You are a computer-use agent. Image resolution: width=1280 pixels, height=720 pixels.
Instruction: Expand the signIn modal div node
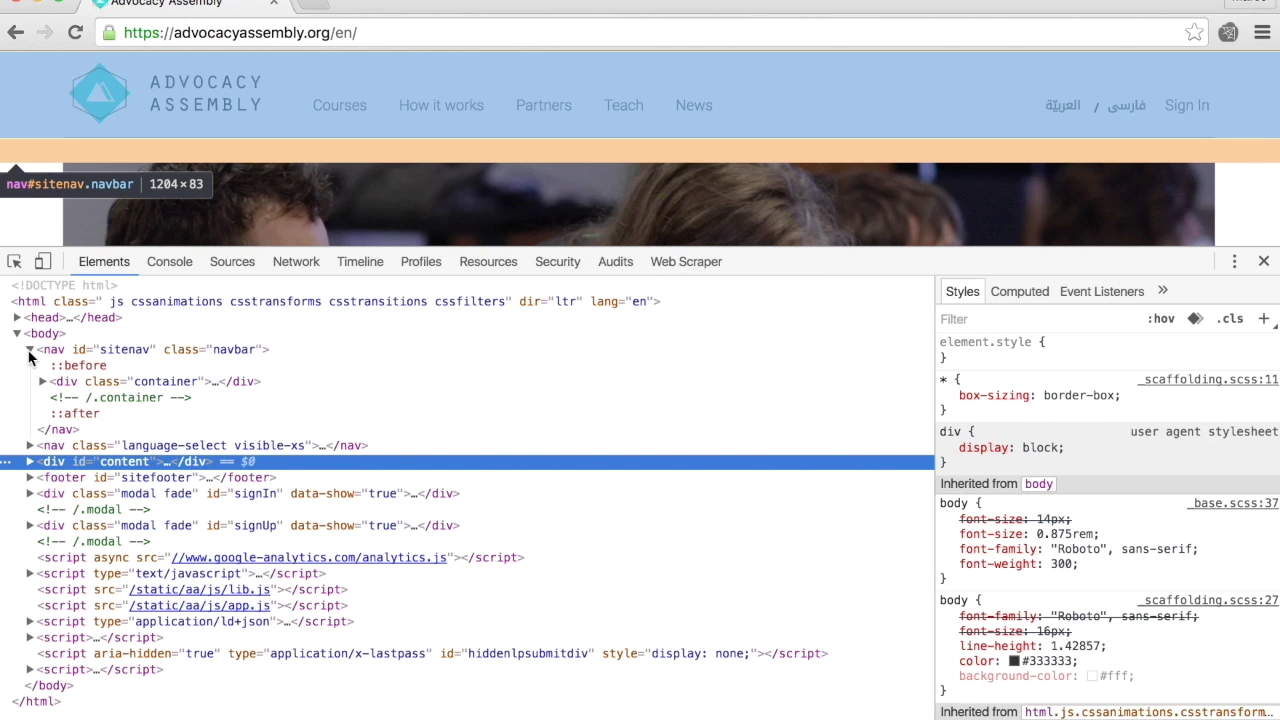click(30, 493)
